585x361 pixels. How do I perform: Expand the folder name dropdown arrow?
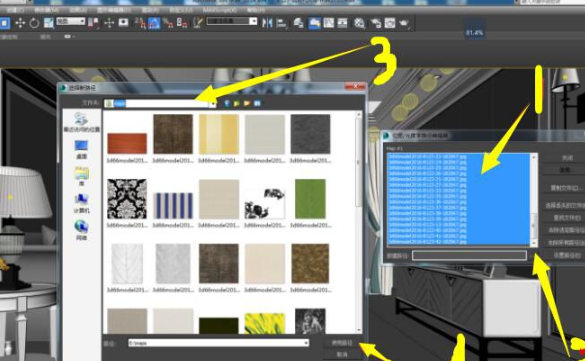[212, 104]
